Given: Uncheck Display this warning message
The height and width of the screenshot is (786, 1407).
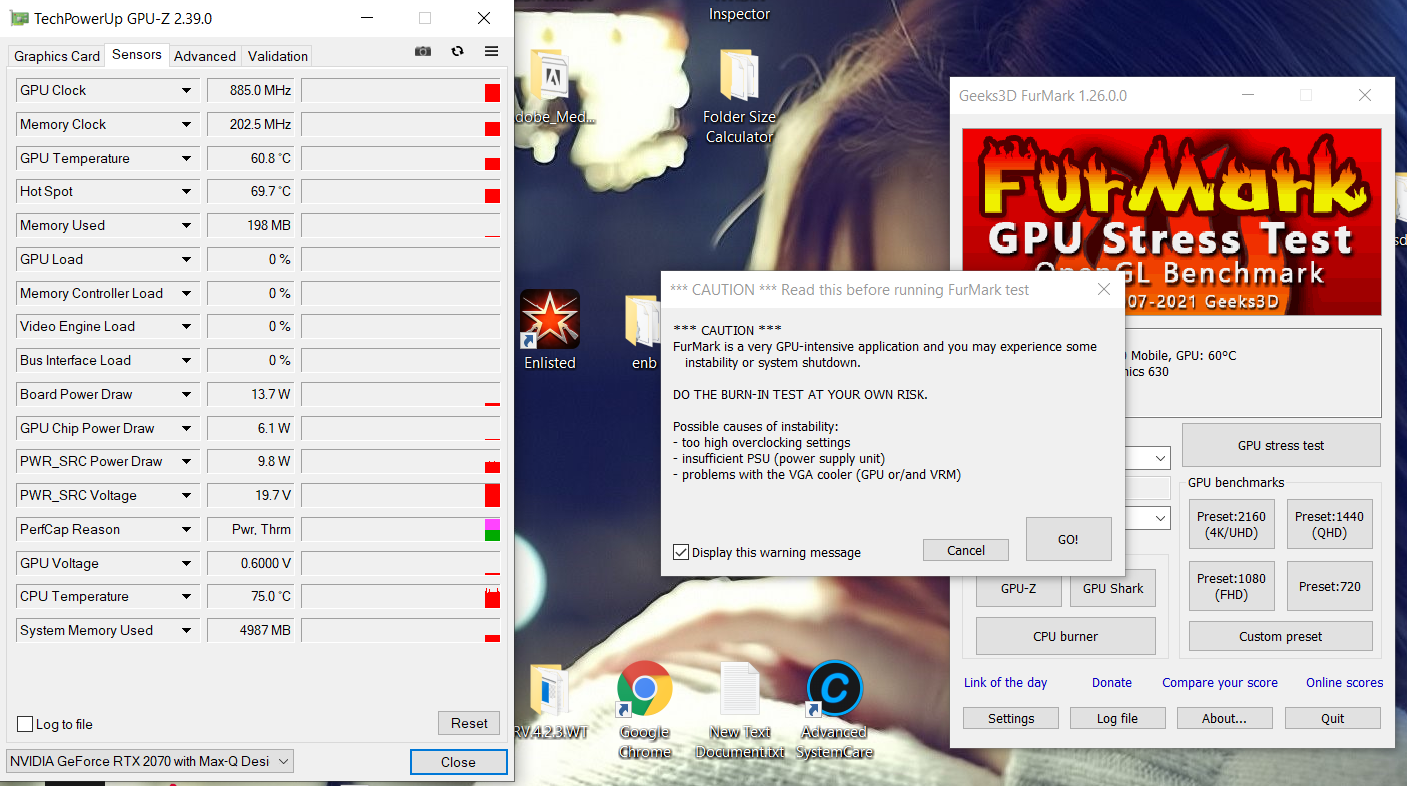Looking at the screenshot, I should [681, 552].
